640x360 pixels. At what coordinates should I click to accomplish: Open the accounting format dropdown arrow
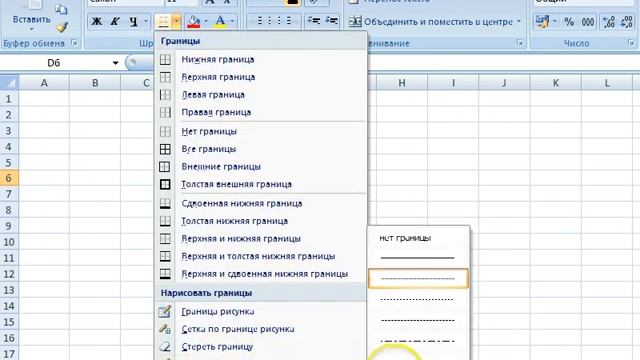pos(555,22)
